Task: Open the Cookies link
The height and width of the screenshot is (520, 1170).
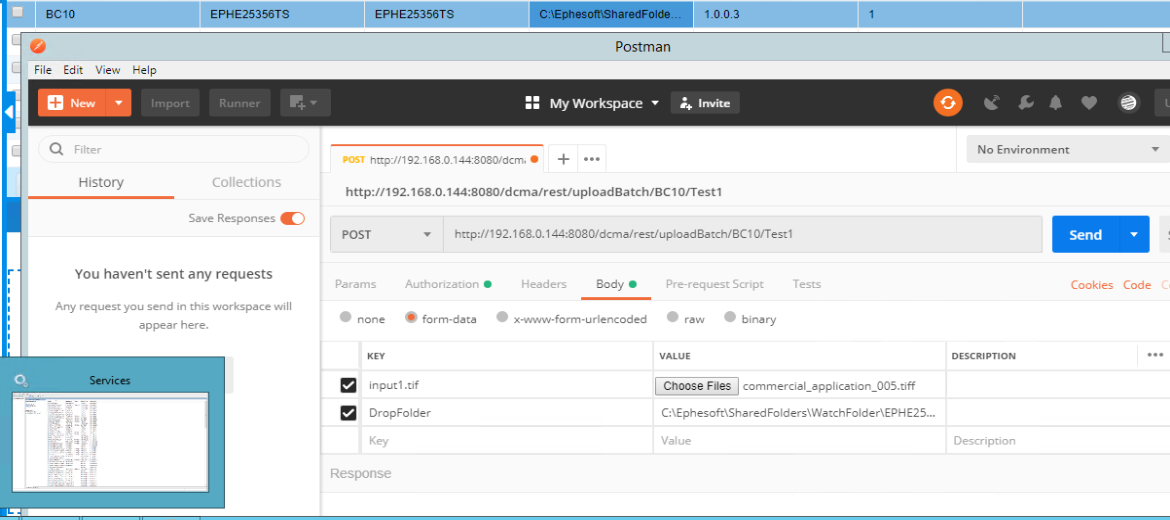Action: tap(1092, 284)
